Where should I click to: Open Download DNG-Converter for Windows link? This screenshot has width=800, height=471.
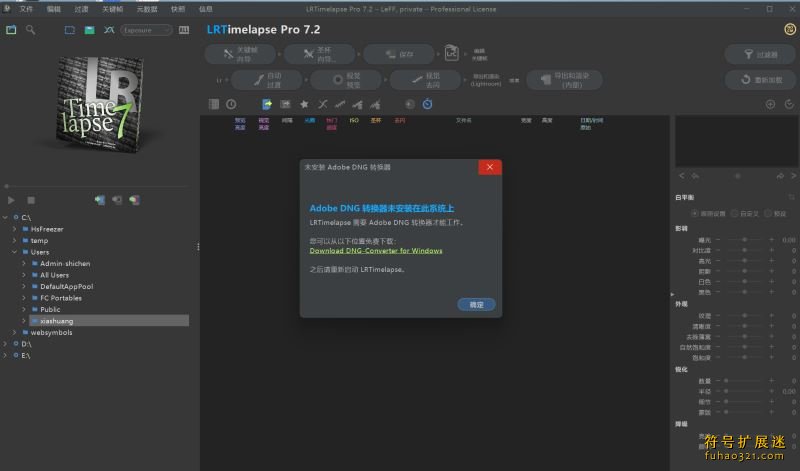point(376,251)
